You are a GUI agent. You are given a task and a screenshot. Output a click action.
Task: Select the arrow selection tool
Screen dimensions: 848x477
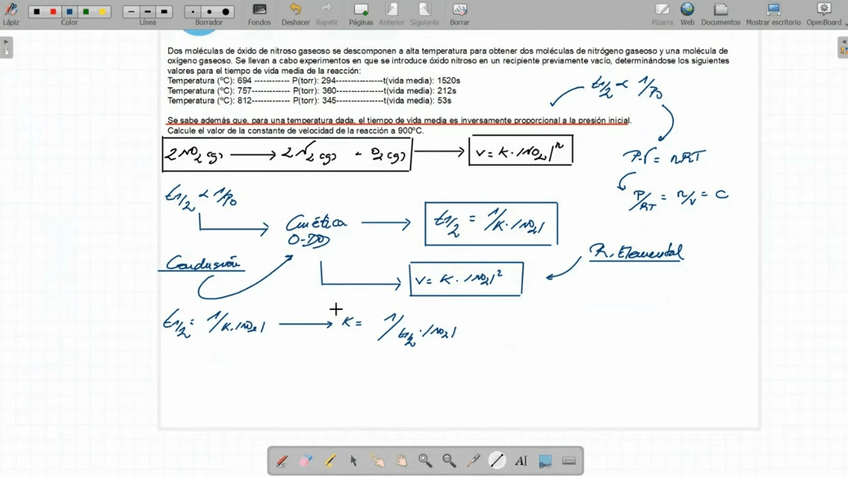click(353, 461)
